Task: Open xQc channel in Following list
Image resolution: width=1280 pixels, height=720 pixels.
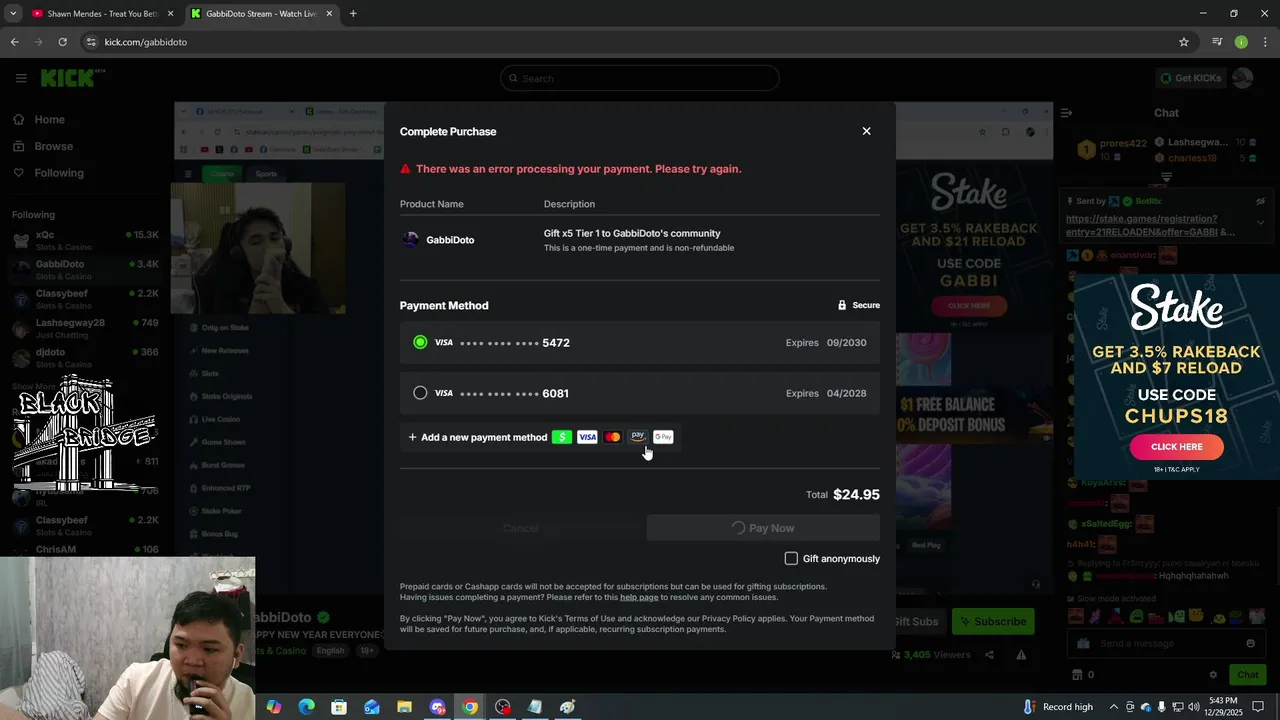Action: click(85, 239)
